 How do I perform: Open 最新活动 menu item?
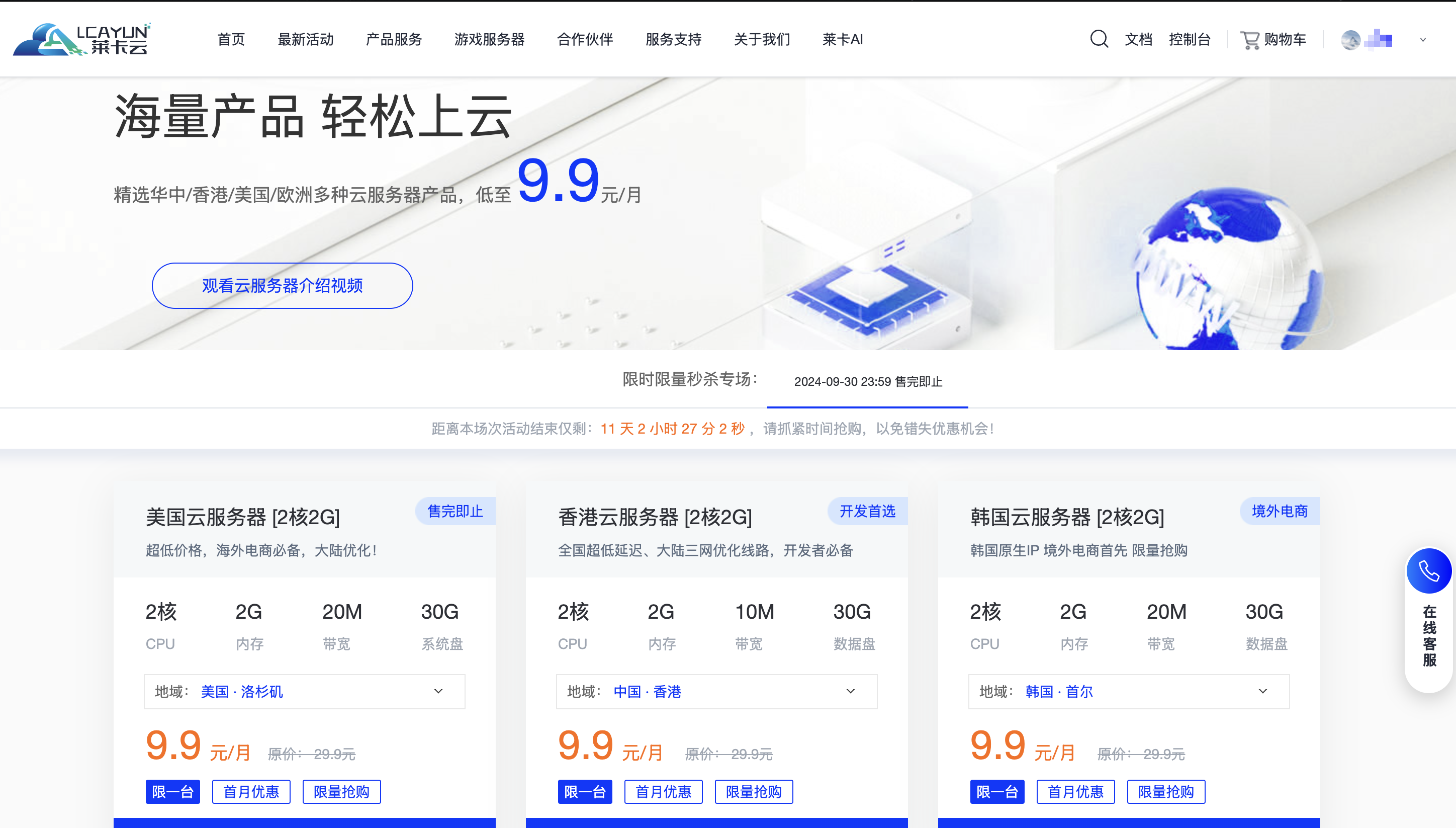(x=306, y=39)
